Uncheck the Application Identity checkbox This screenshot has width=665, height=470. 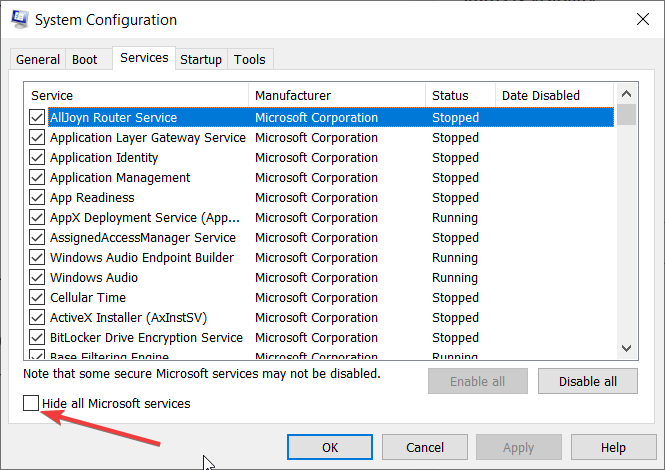(x=37, y=158)
